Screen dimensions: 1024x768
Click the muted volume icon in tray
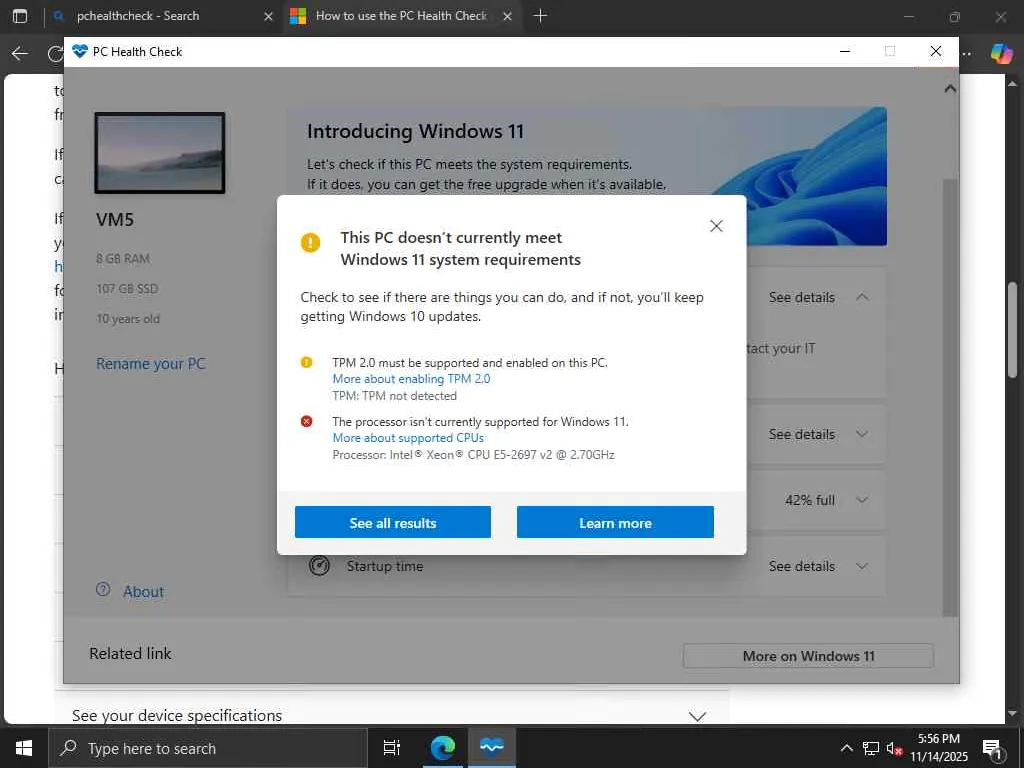pyautogui.click(x=894, y=749)
